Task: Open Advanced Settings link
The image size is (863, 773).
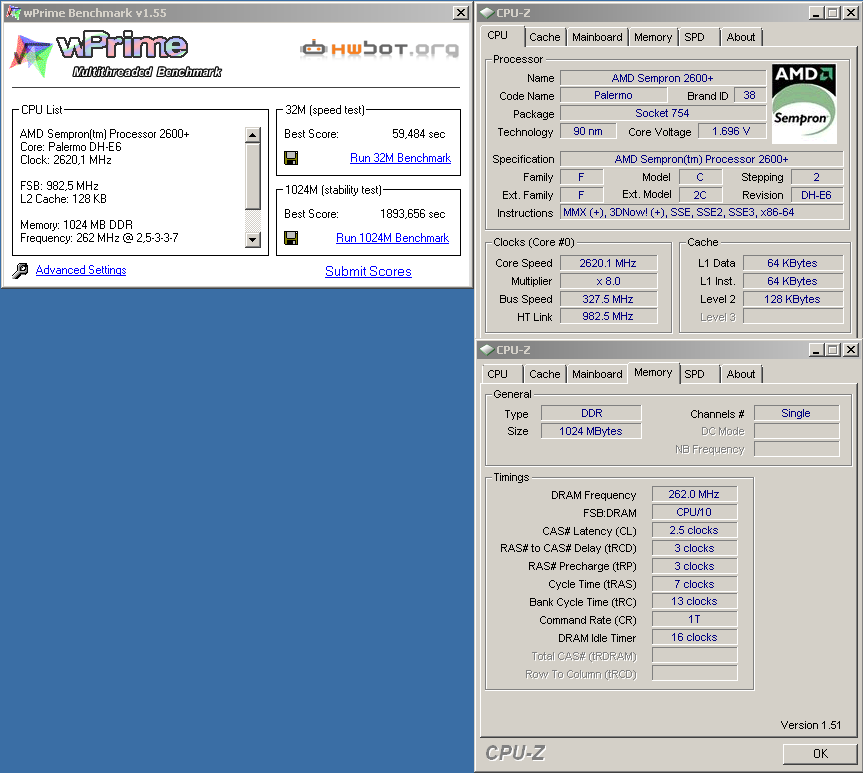Action: (81, 270)
